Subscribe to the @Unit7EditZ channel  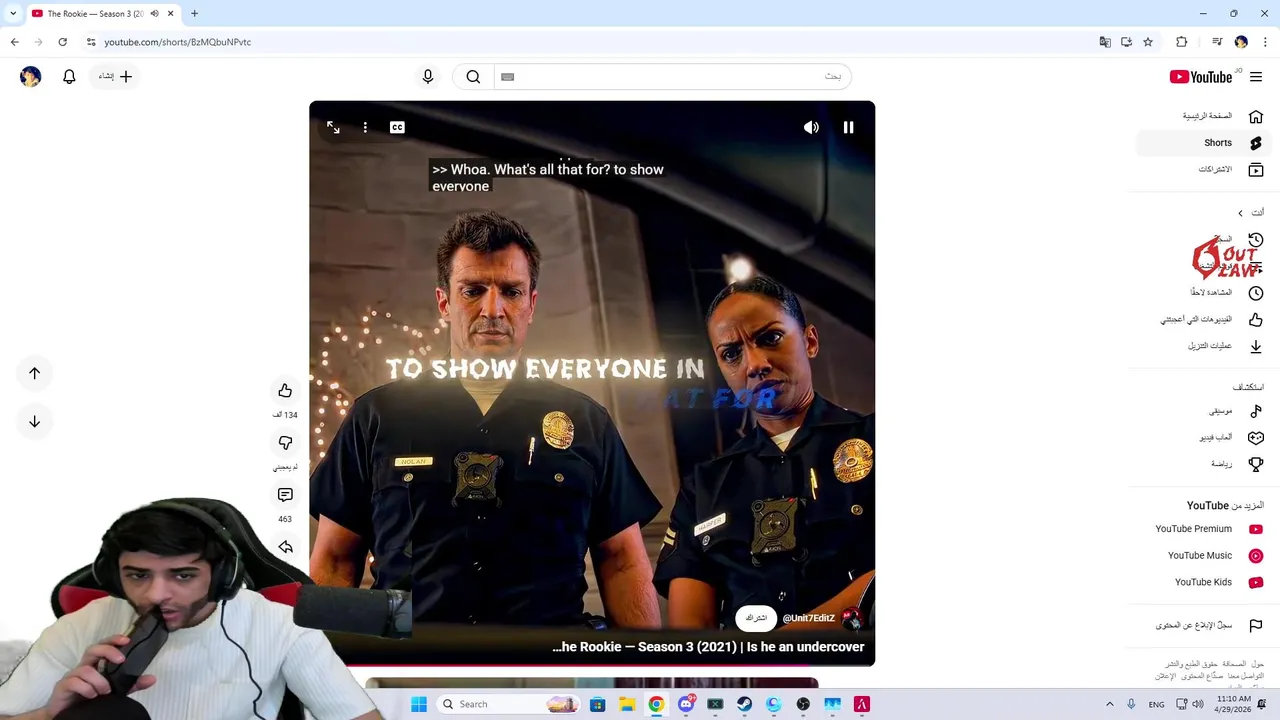click(756, 618)
